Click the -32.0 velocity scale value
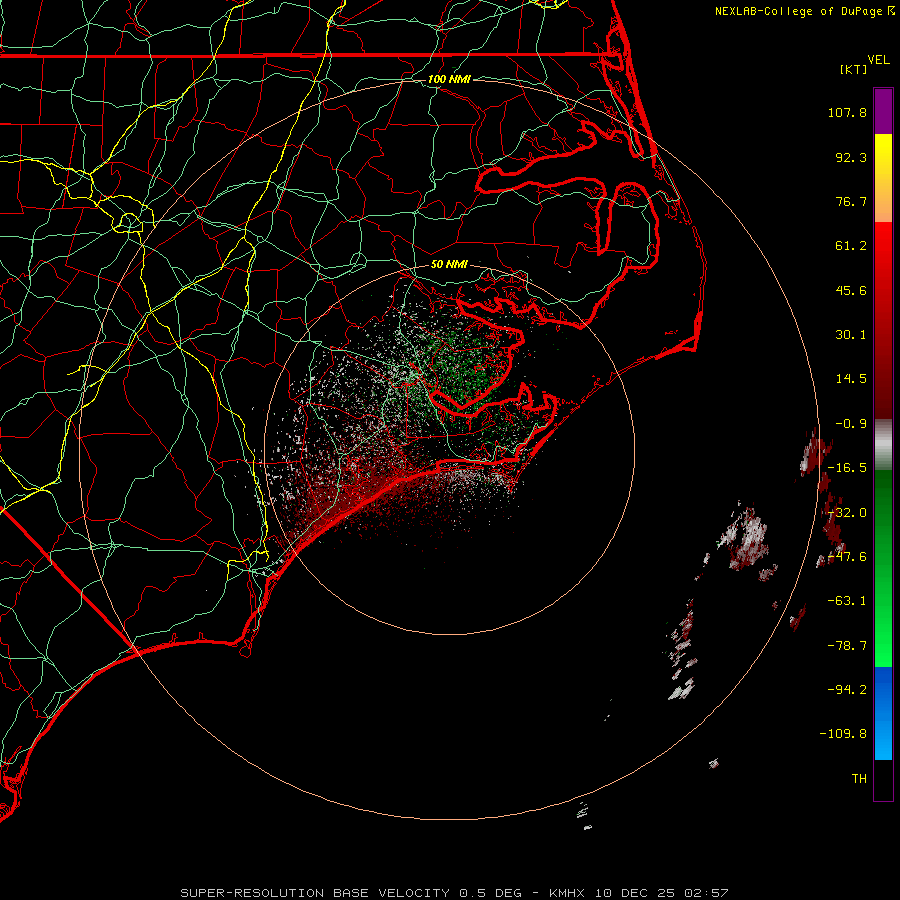This screenshot has width=900, height=900. (847, 513)
